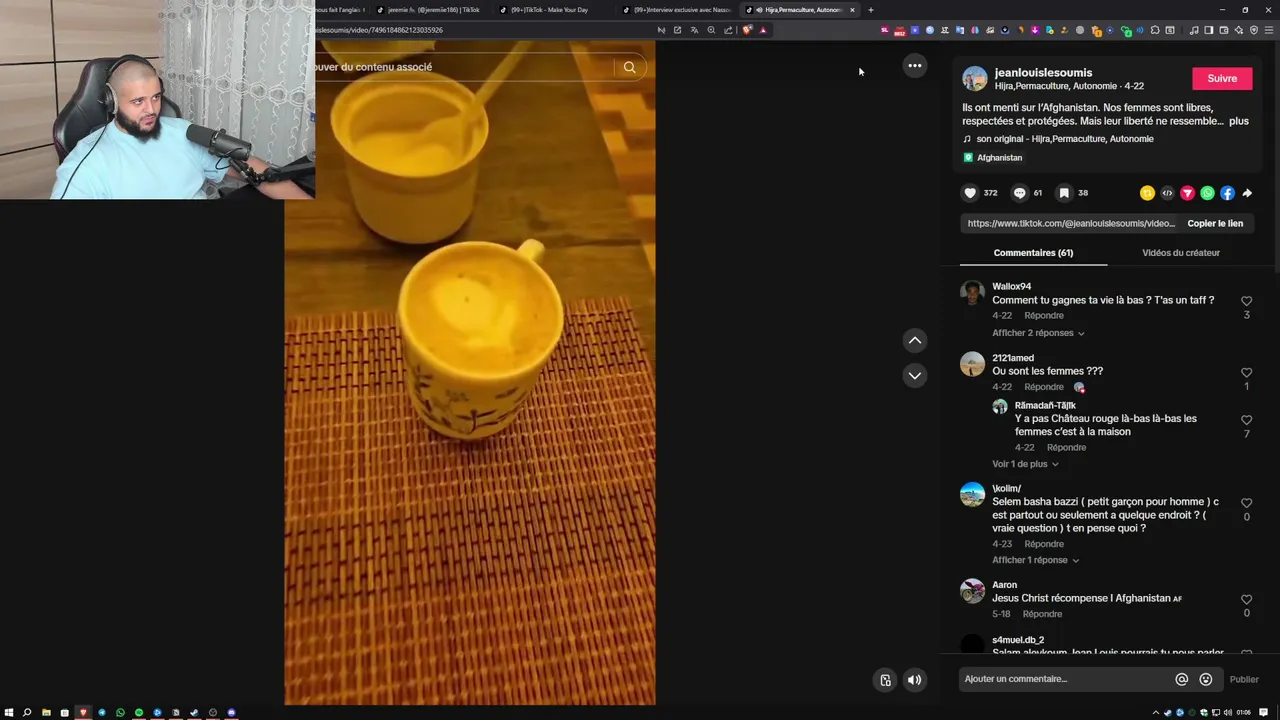Like Rāmadañ-Tājîk's reply
Screen dimensions: 1280x720
1246,421
